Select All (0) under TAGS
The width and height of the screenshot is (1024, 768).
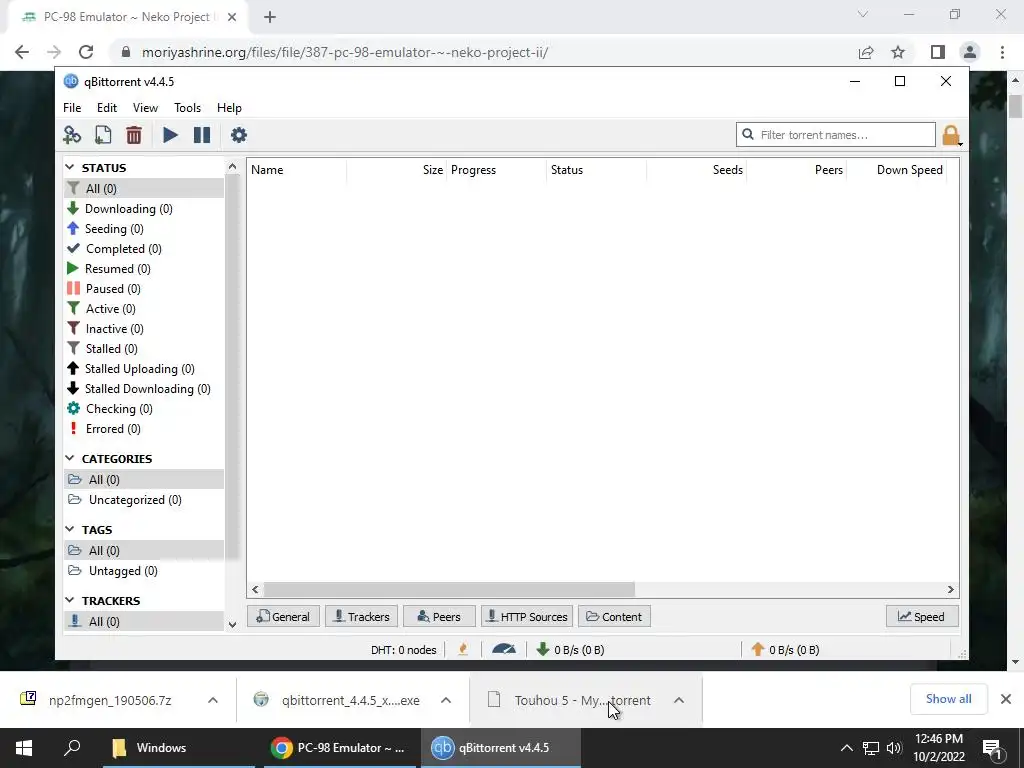coord(144,551)
